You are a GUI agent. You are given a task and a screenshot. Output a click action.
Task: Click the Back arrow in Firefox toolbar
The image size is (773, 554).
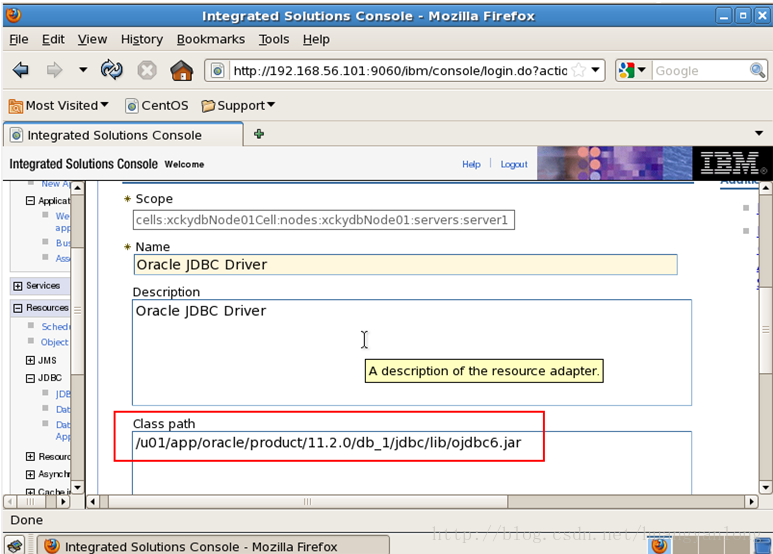(21, 70)
